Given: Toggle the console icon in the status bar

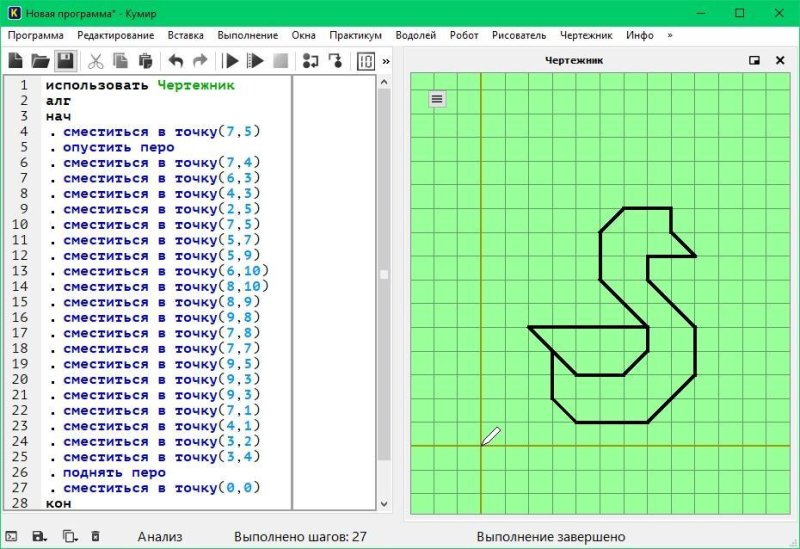Looking at the screenshot, I should pos(12,537).
